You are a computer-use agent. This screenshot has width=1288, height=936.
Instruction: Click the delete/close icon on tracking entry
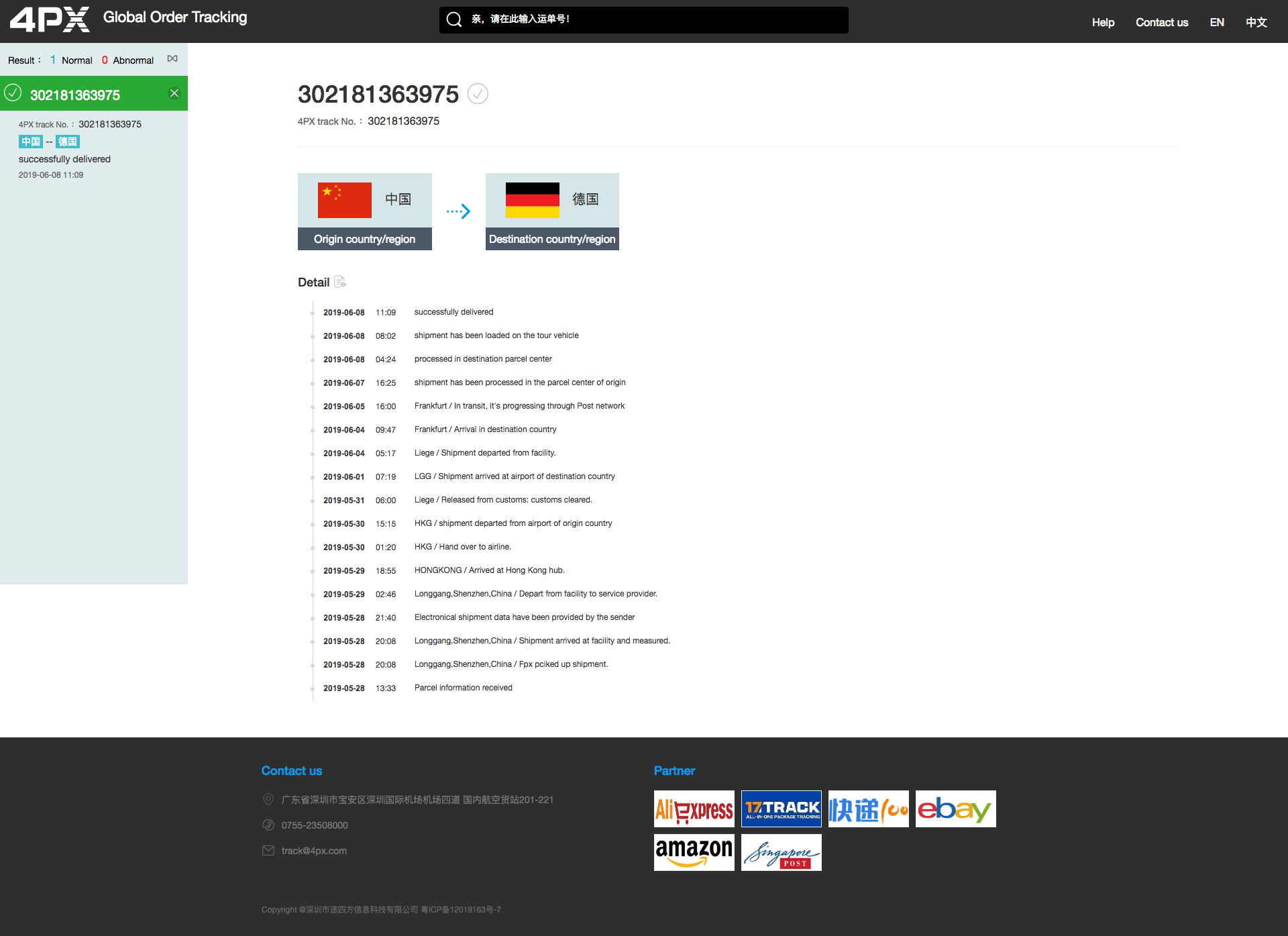173,93
